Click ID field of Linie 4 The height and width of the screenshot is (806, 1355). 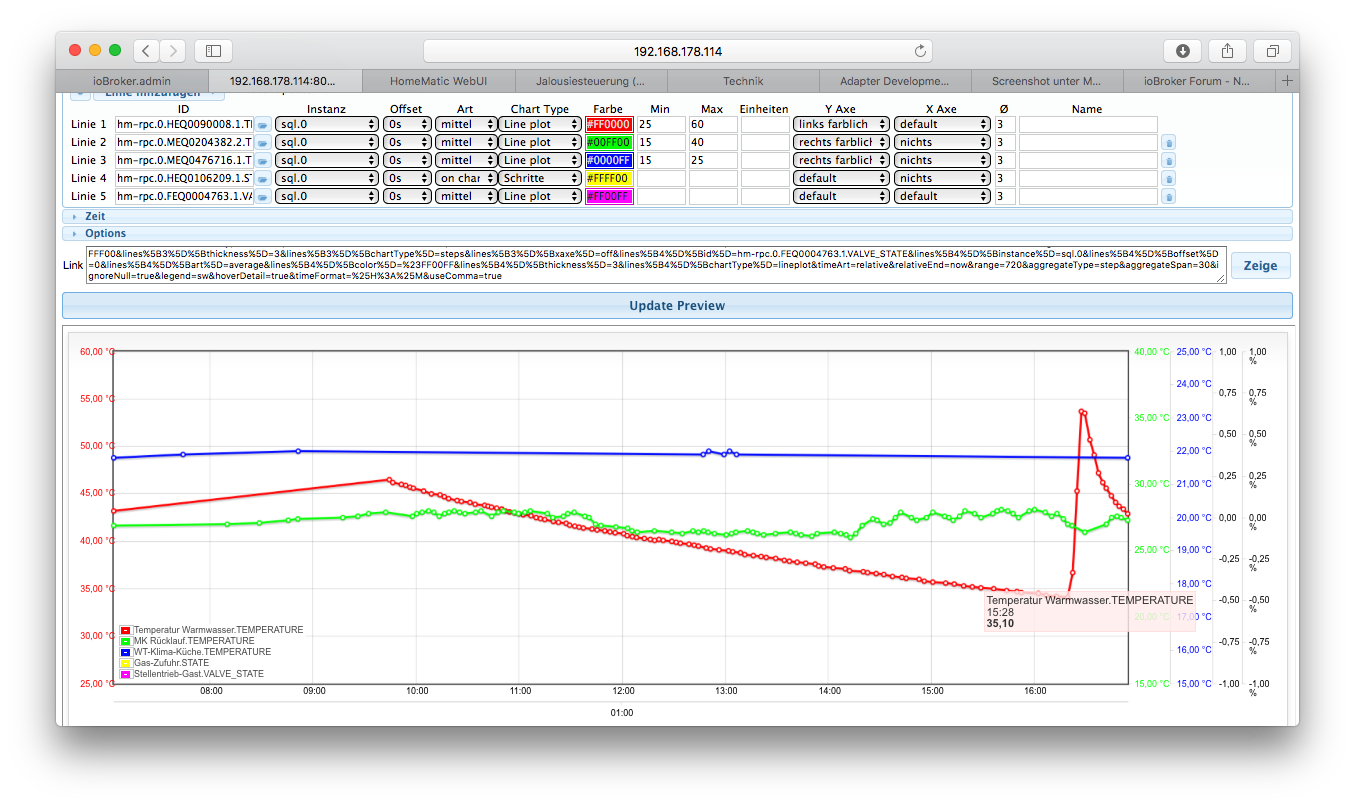coord(184,178)
